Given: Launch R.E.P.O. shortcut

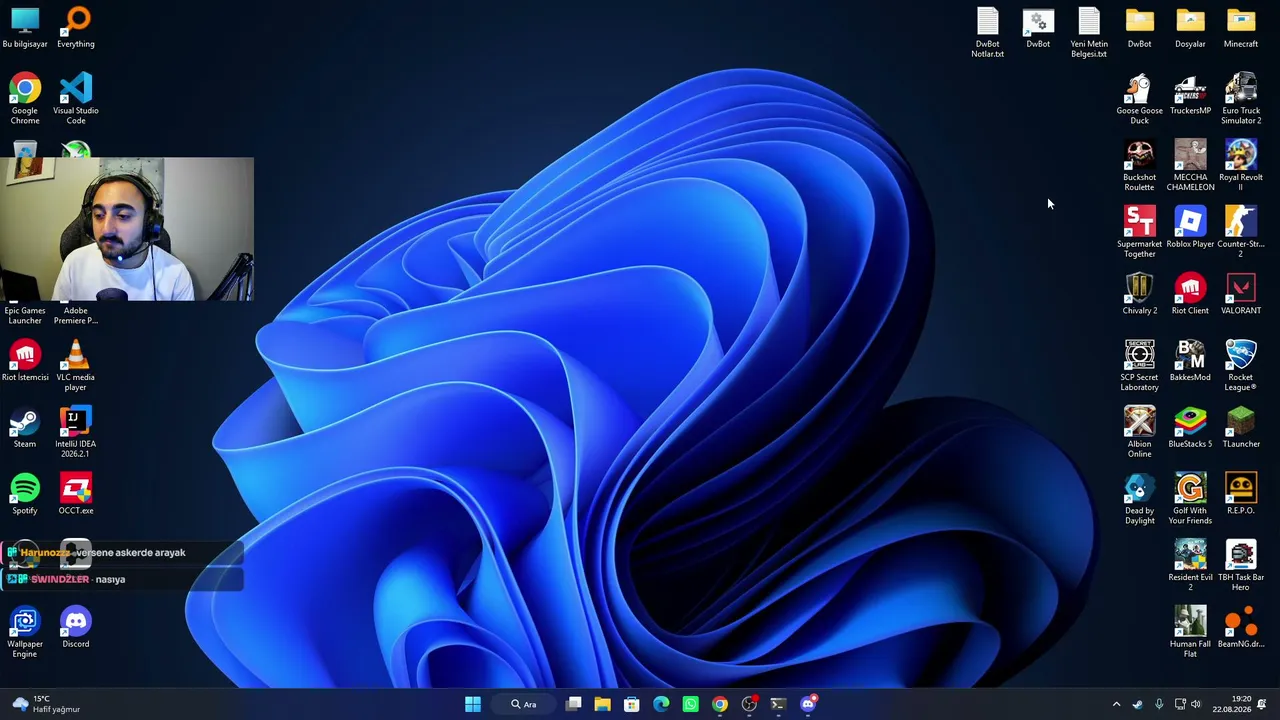Looking at the screenshot, I should 1241,494.
